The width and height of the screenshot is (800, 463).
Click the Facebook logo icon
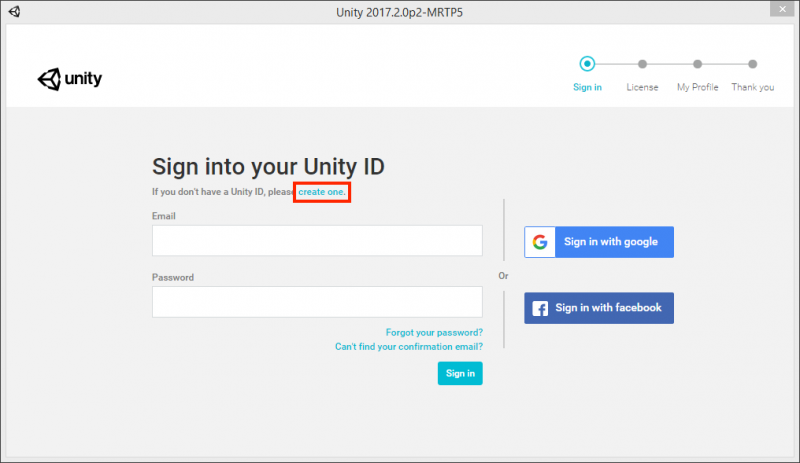(540, 308)
